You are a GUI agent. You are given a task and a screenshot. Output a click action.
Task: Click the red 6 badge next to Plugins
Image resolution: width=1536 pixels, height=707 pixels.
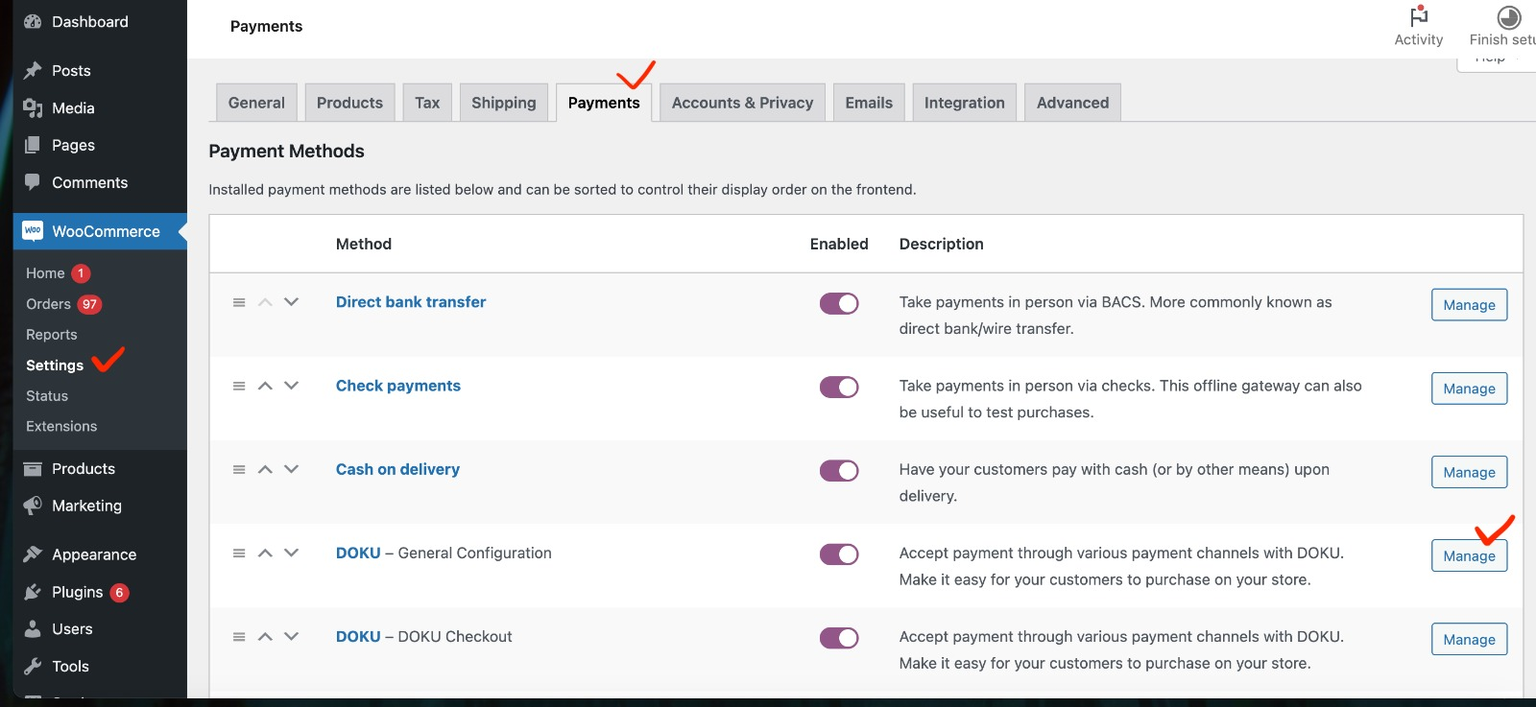click(x=119, y=592)
